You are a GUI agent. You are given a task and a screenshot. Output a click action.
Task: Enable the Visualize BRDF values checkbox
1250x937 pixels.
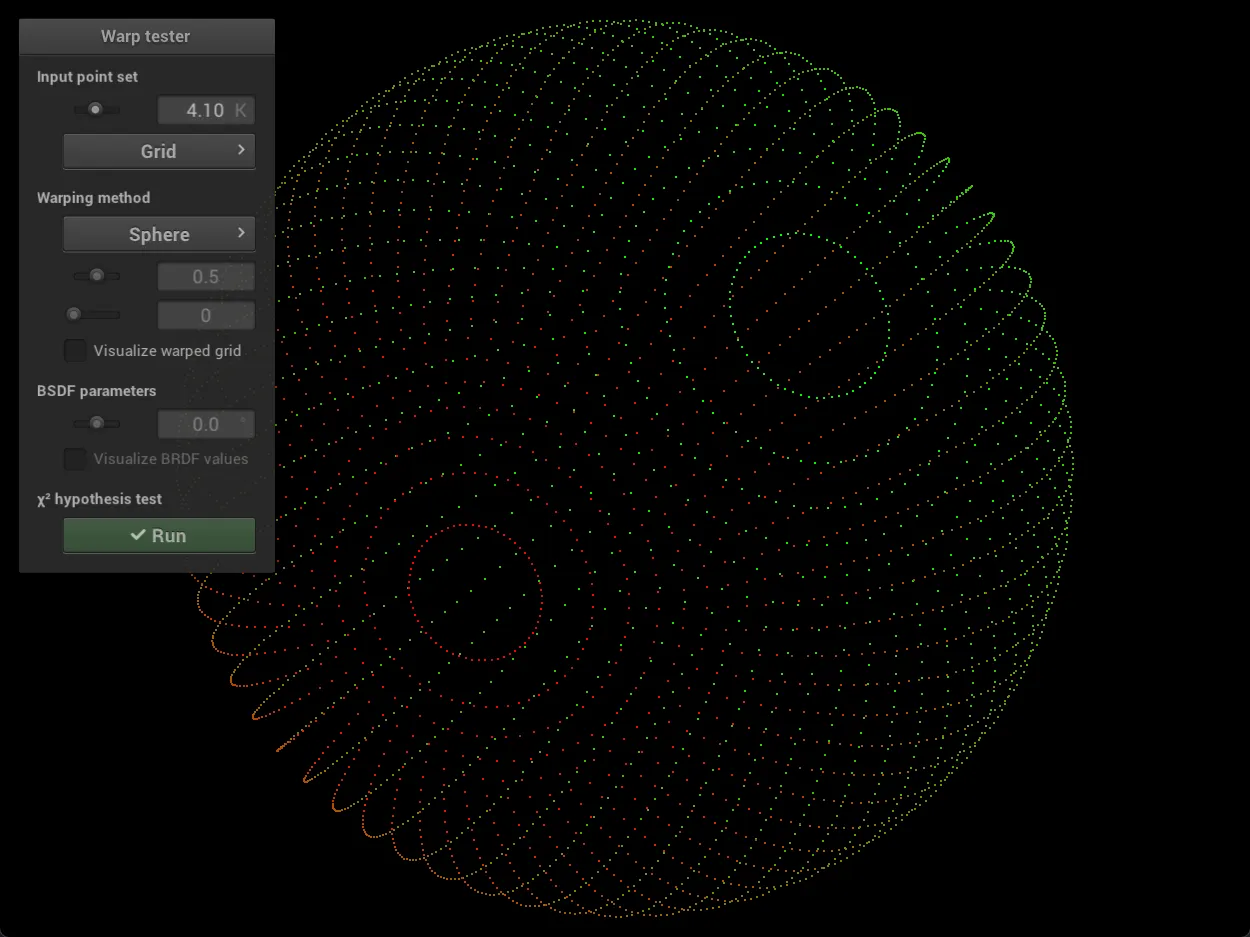click(x=75, y=459)
